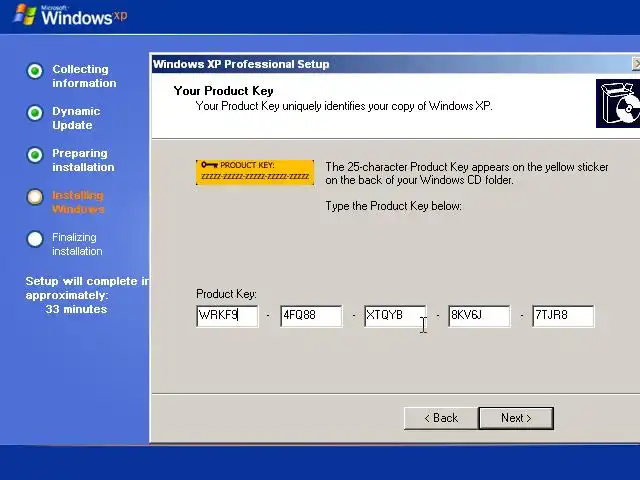Click the 'Installing Windows' step label
640x480 pixels.
(x=78, y=202)
